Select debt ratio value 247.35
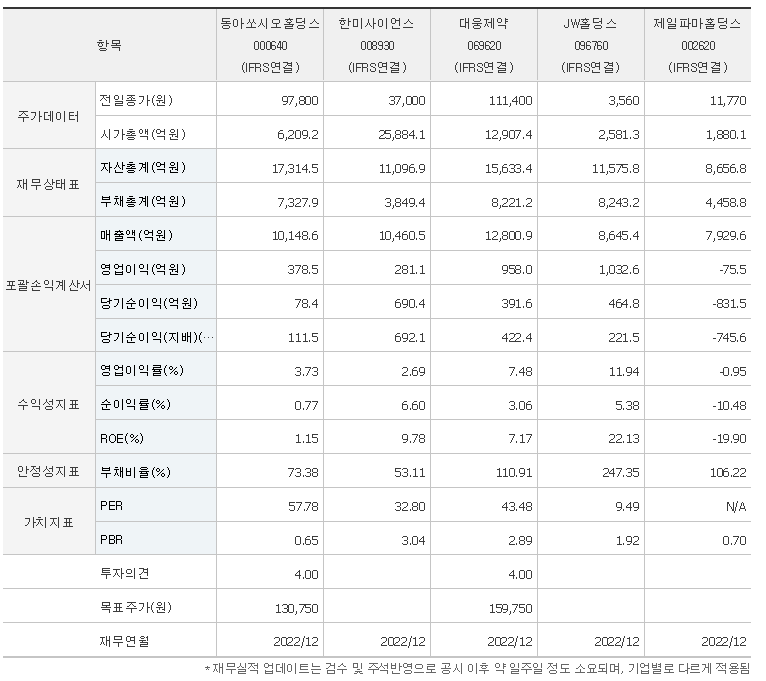This screenshot has width=766, height=681. tap(620, 473)
